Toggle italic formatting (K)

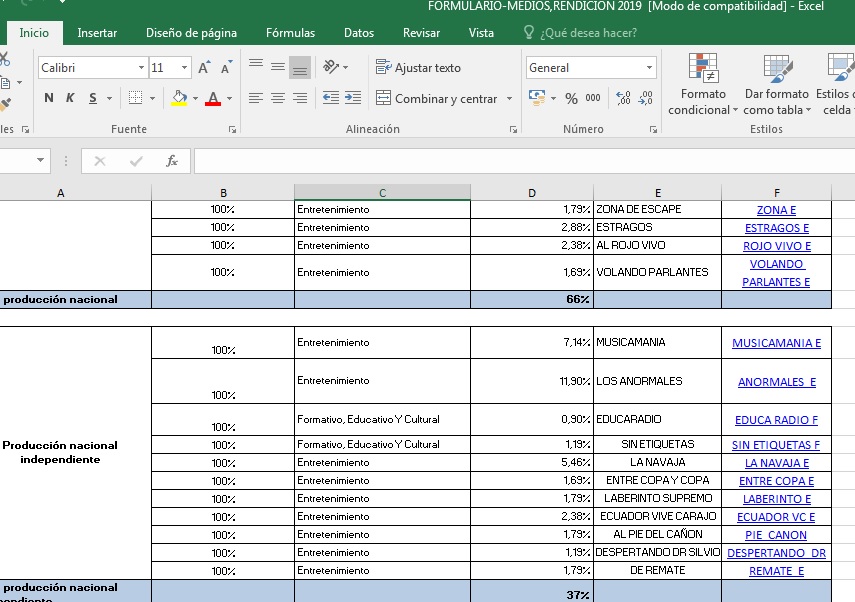coord(70,98)
